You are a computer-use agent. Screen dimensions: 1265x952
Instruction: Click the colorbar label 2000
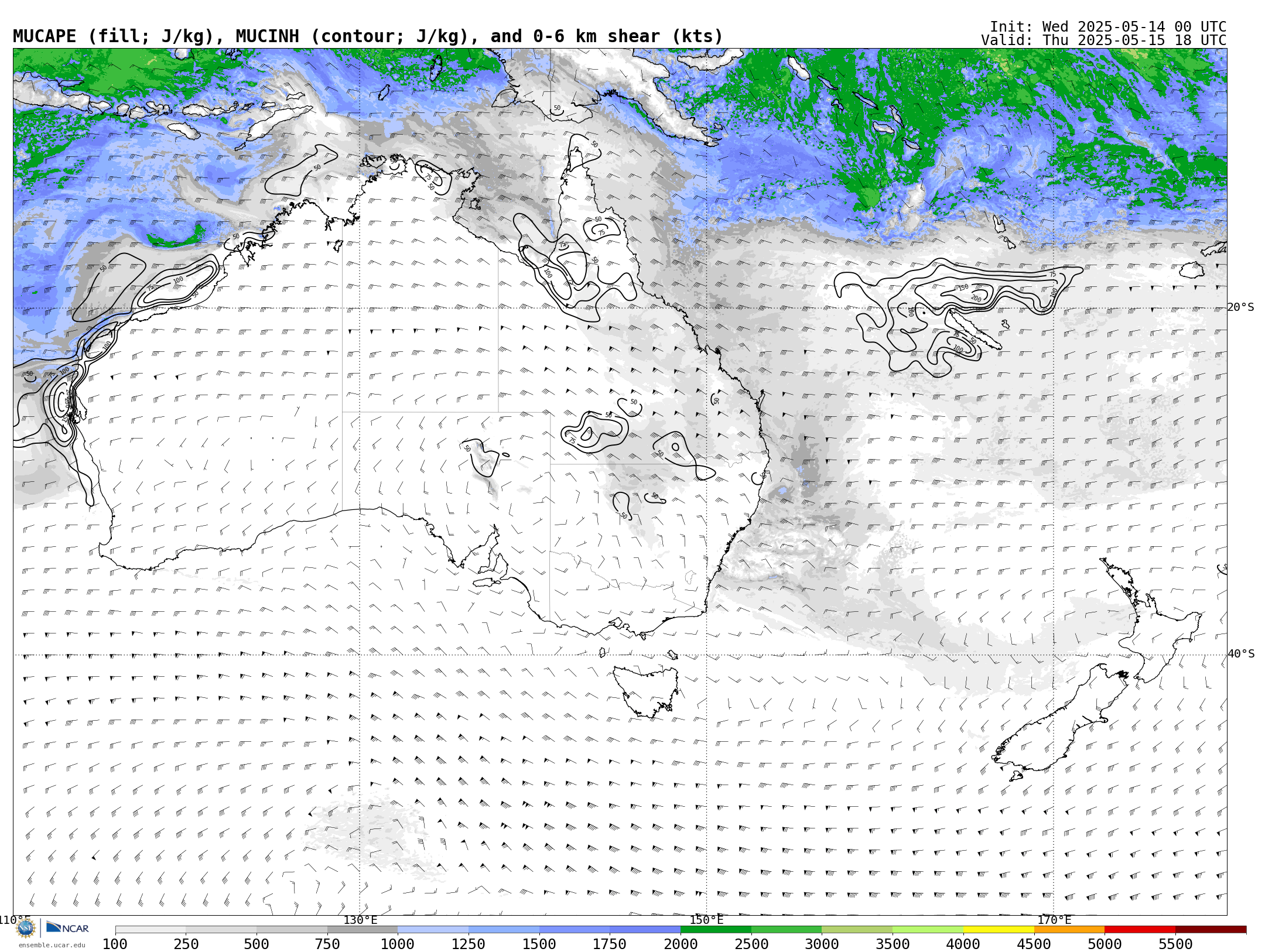click(x=681, y=944)
